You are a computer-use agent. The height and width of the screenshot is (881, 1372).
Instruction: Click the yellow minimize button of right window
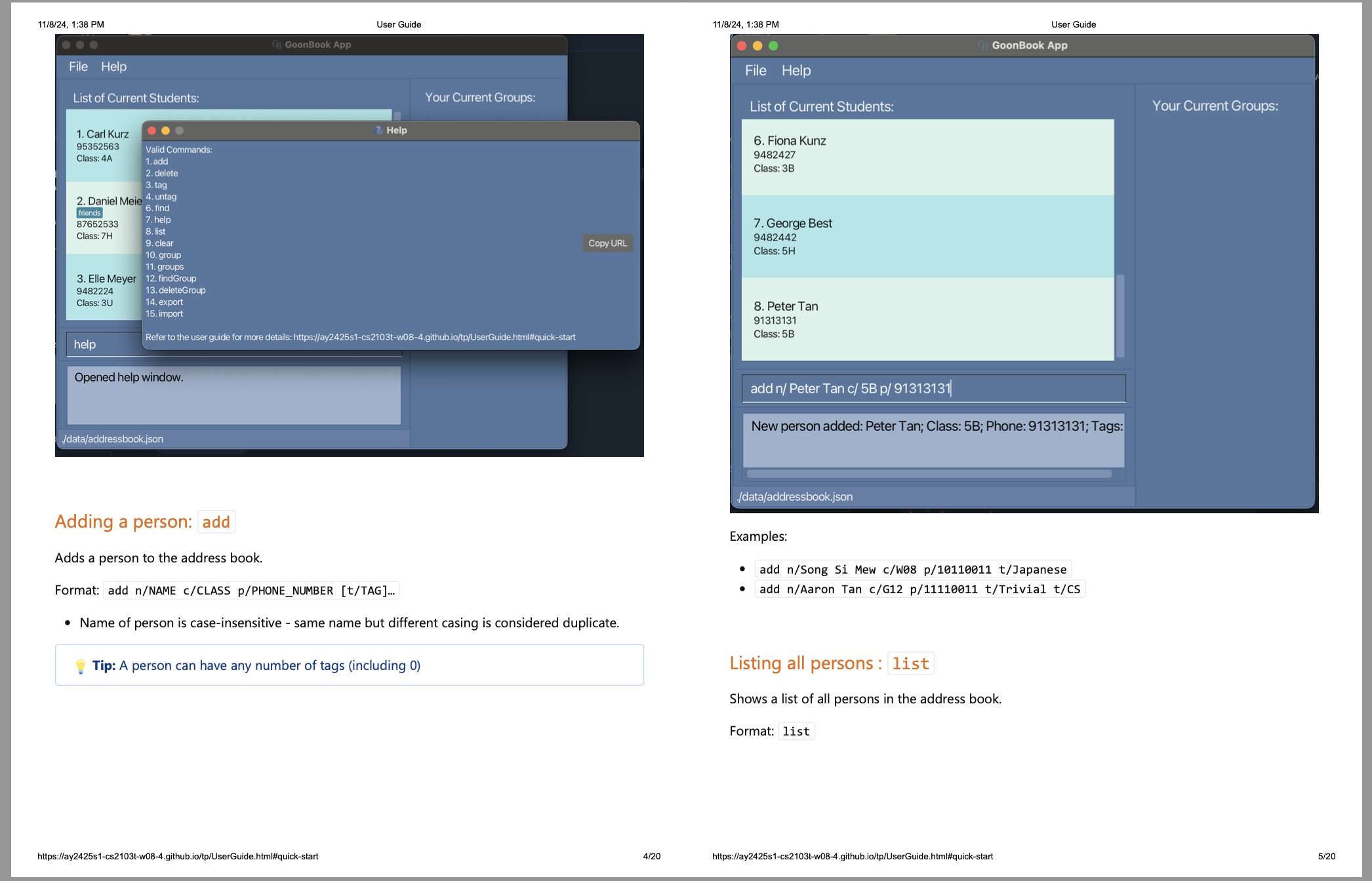click(757, 46)
